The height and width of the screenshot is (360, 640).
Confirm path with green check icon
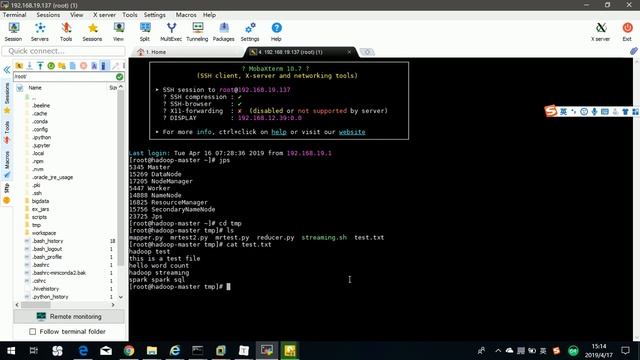[x=119, y=76]
